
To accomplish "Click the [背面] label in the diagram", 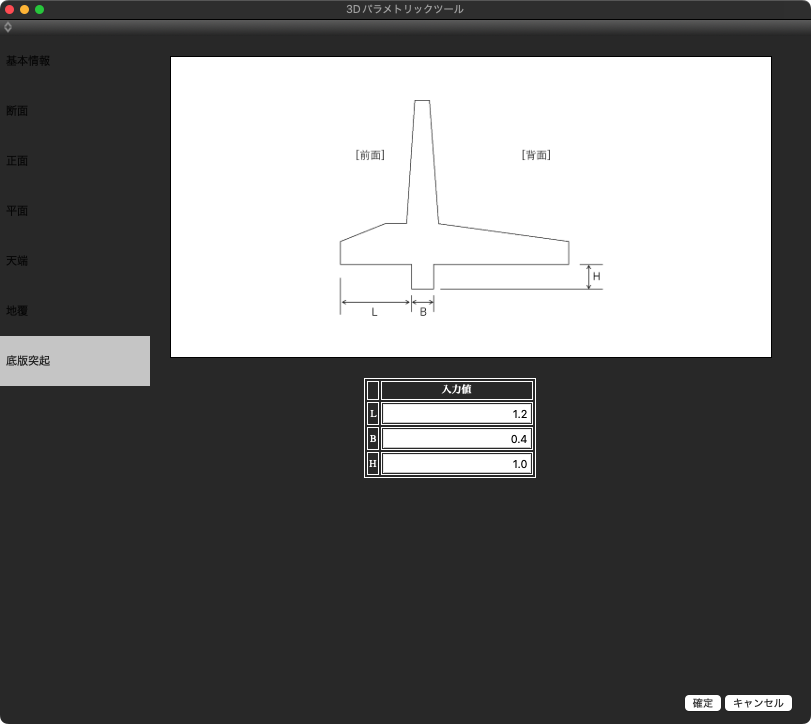I will 536,155.
